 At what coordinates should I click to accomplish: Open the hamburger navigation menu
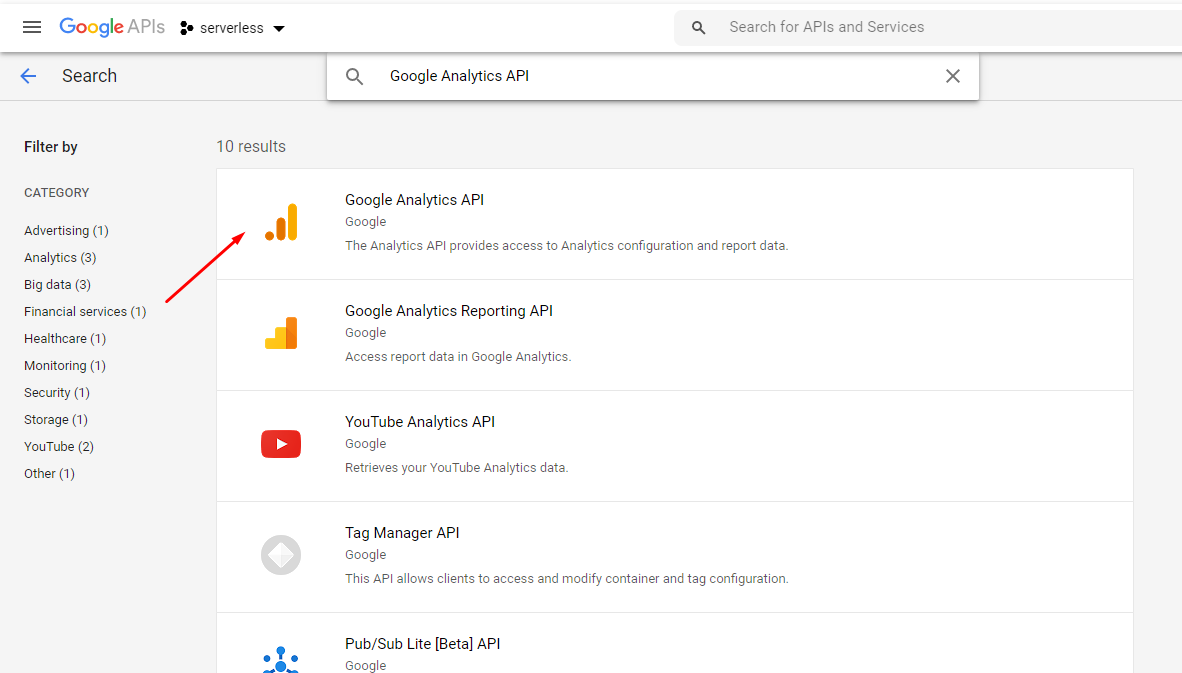click(x=32, y=28)
